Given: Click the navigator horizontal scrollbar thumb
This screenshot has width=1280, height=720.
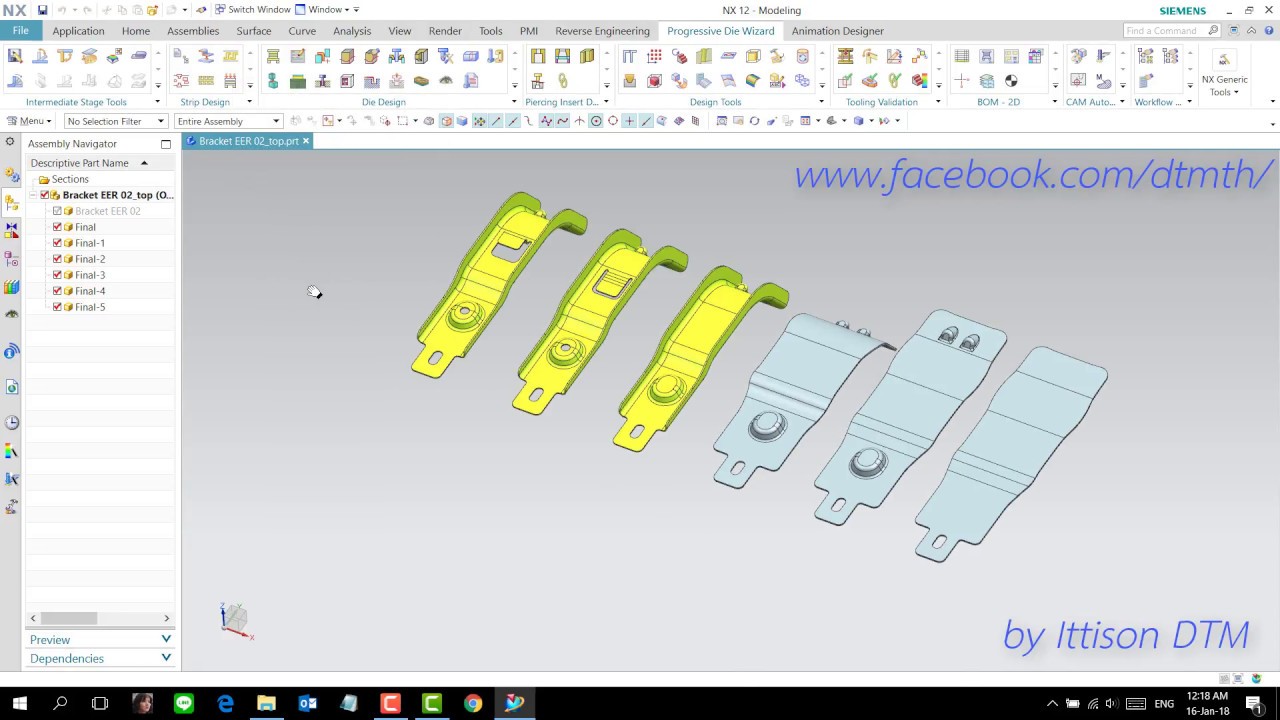Looking at the screenshot, I should (x=68, y=618).
